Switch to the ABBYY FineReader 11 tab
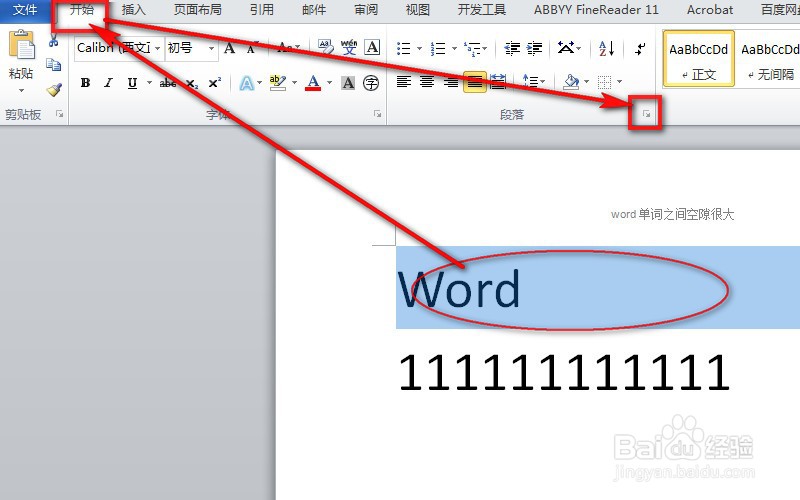The height and width of the screenshot is (500, 800). tap(596, 10)
